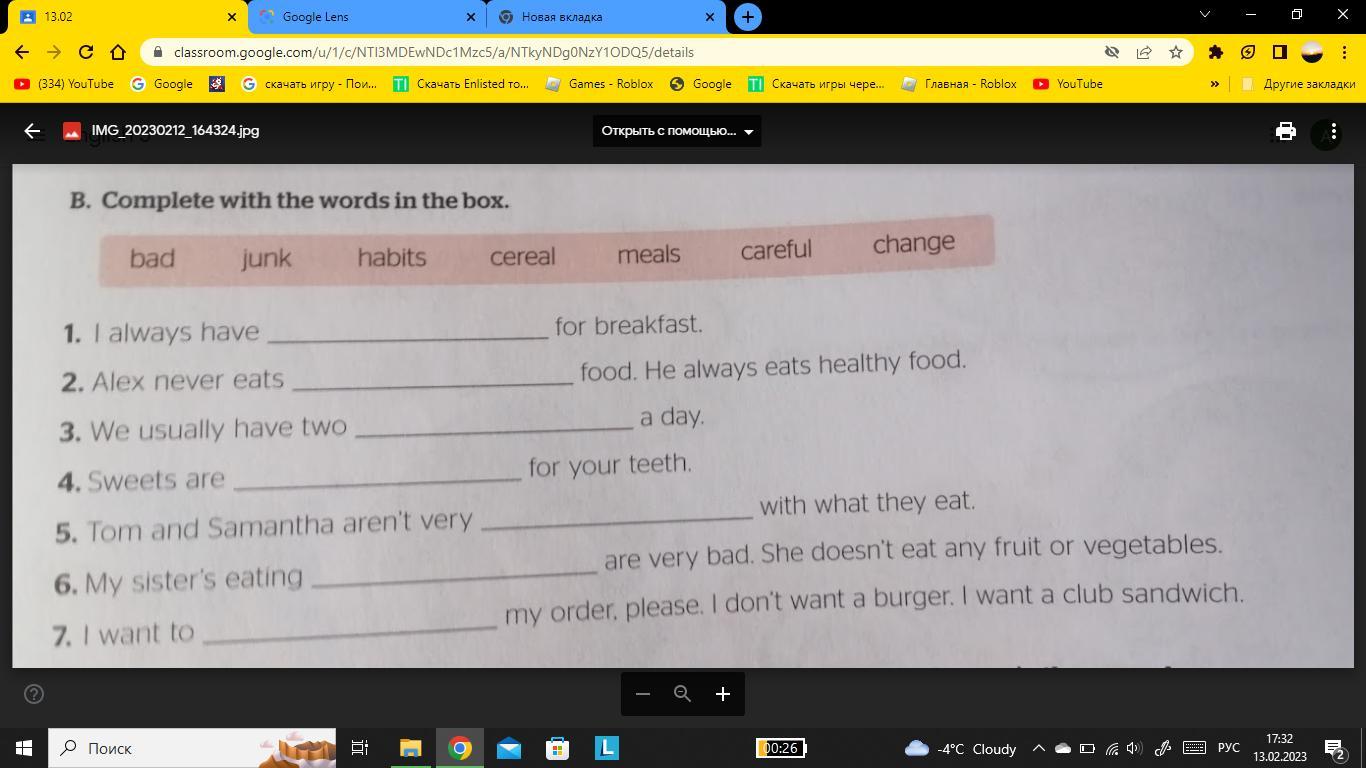Reset zoom using the magnifier icon

pos(682,694)
